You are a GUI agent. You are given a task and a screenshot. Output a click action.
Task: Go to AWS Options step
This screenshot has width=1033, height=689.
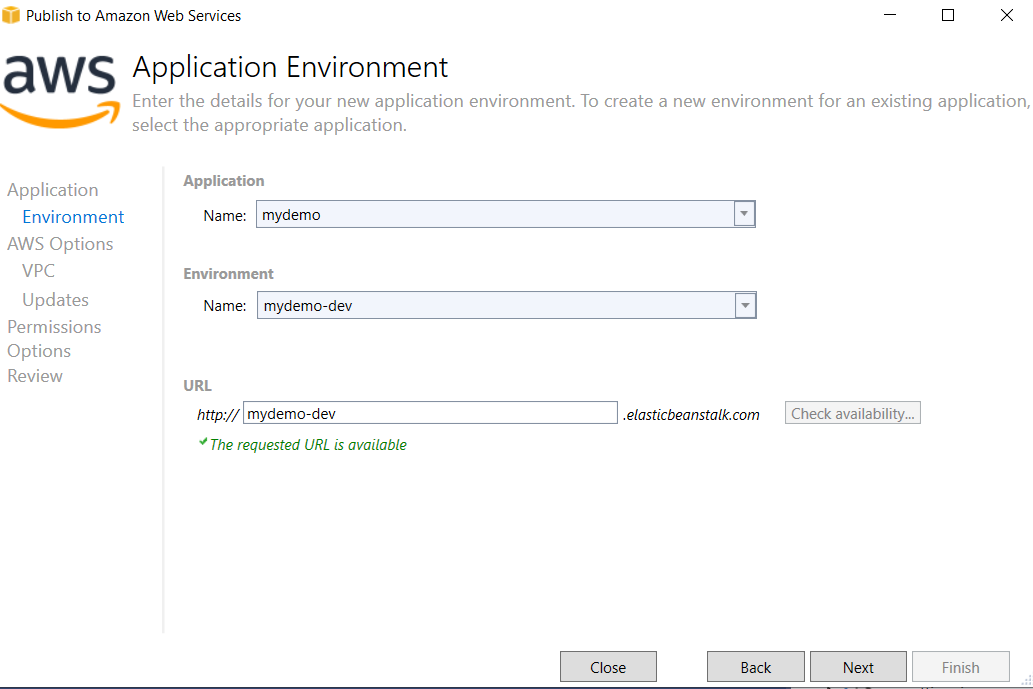(60, 244)
